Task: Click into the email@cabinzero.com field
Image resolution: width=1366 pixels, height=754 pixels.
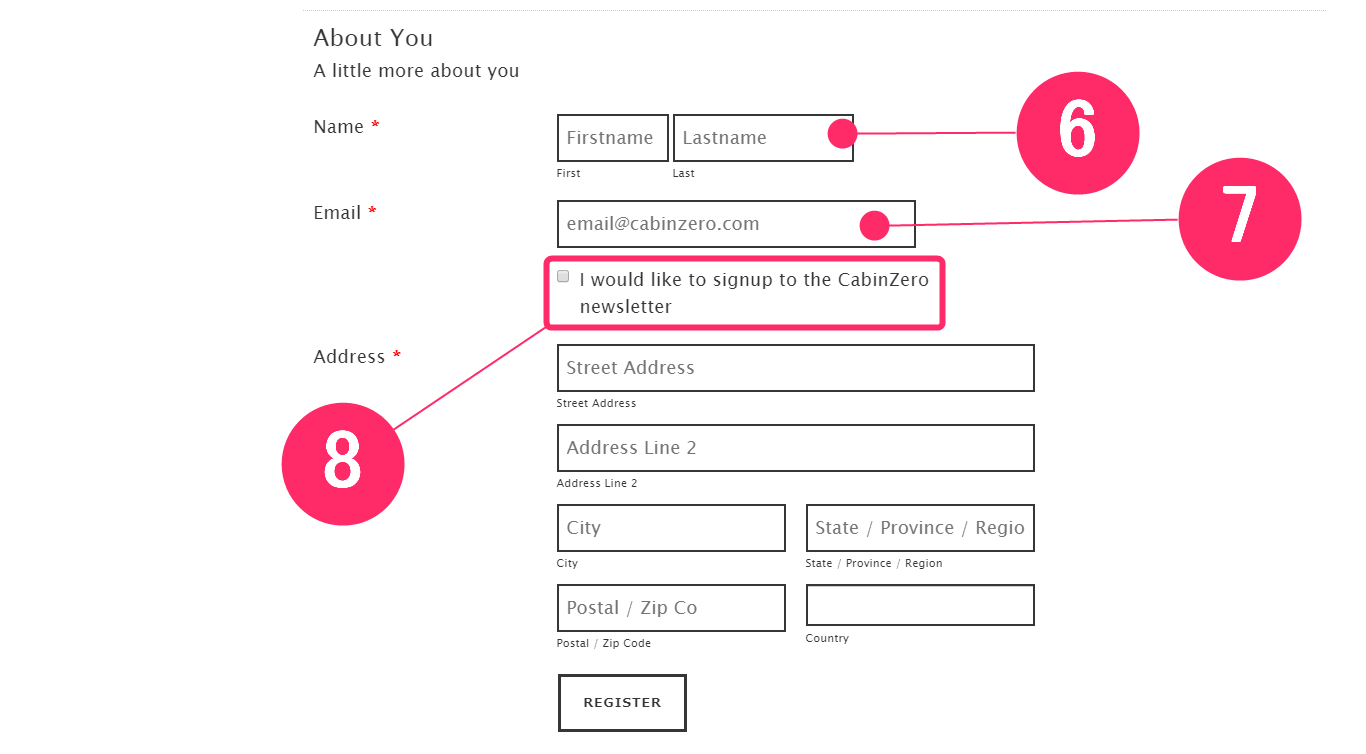Action: (736, 224)
